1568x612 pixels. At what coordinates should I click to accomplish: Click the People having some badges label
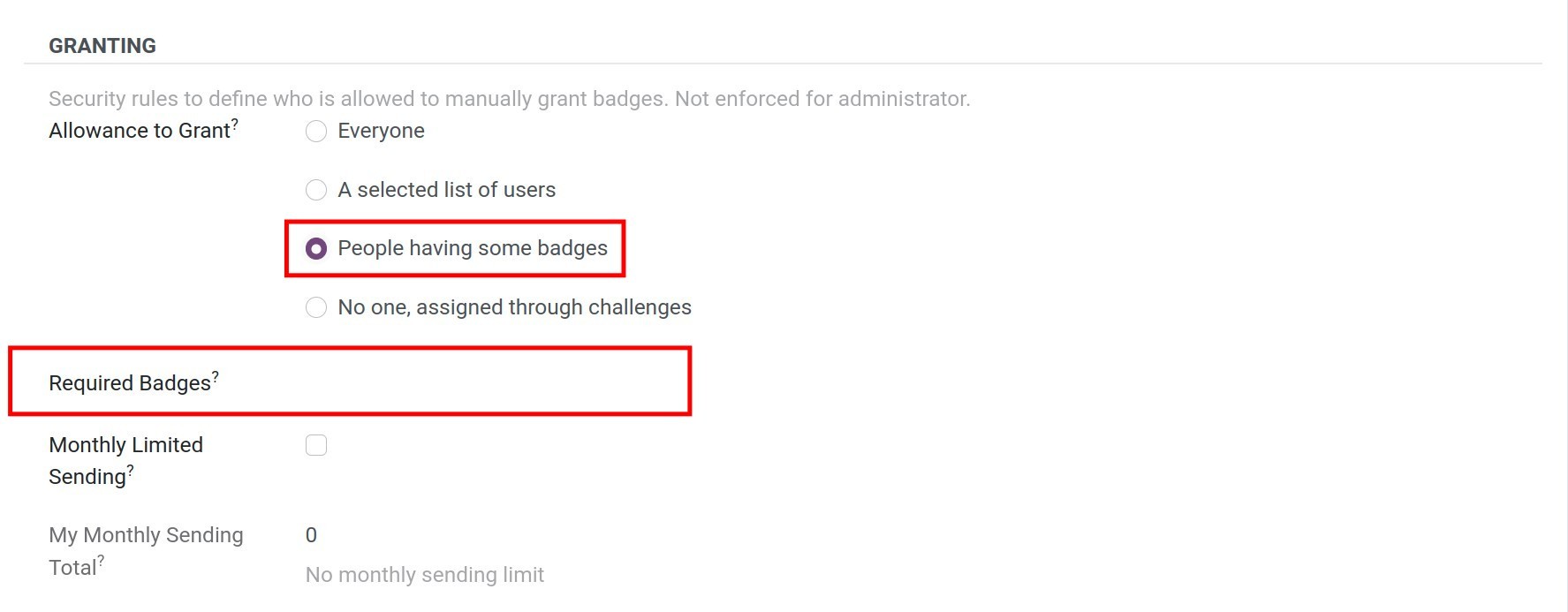tap(473, 248)
